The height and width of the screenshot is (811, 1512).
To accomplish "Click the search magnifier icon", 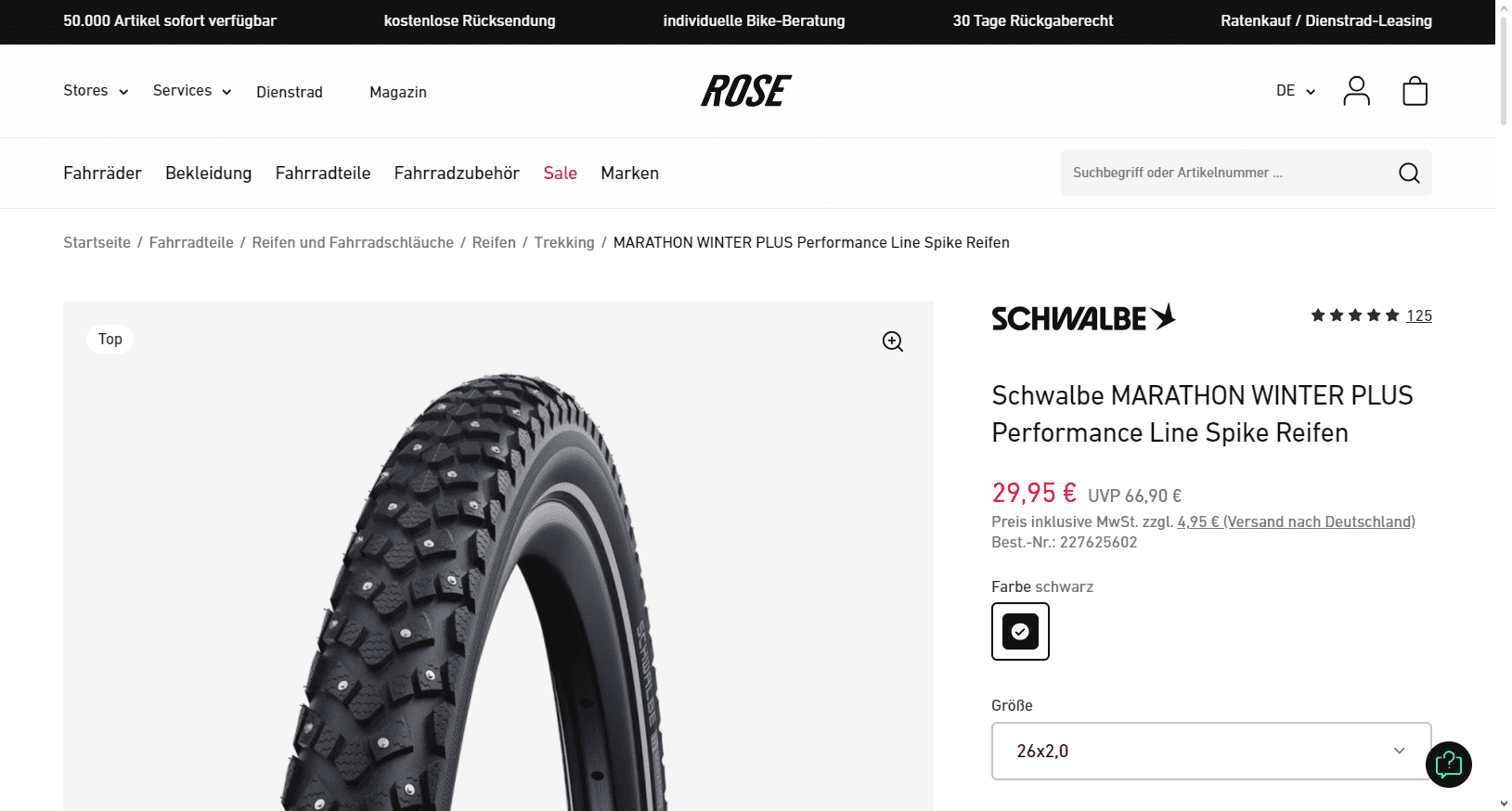I will pos(1408,174).
